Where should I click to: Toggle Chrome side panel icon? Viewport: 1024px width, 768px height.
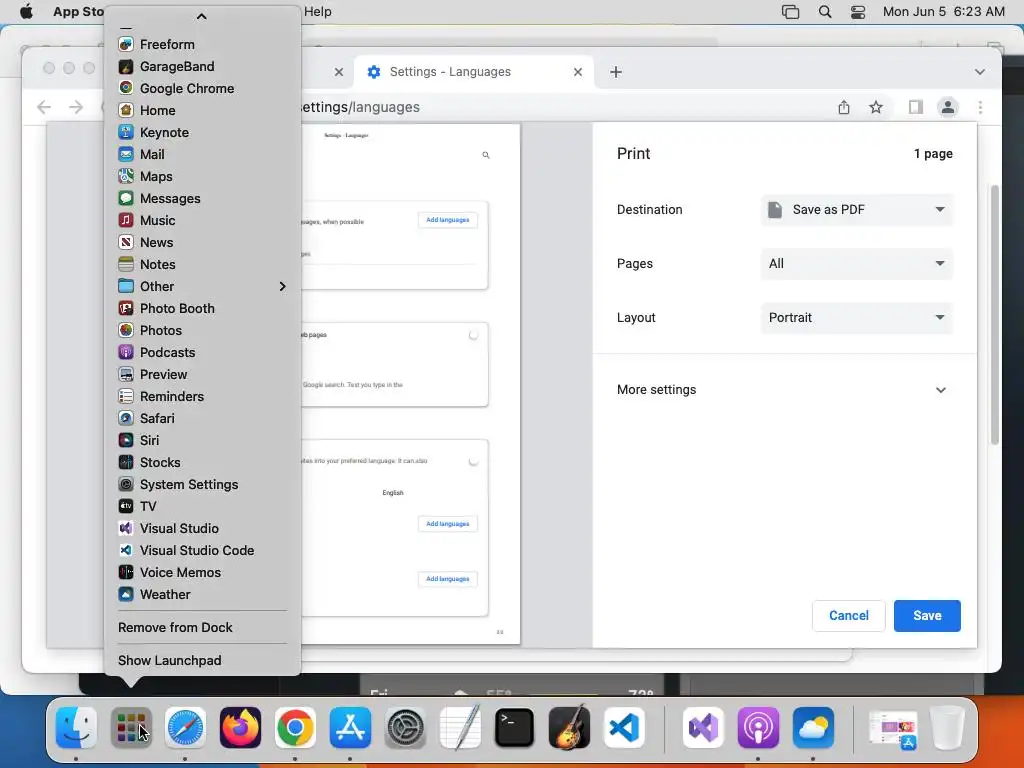(916, 107)
